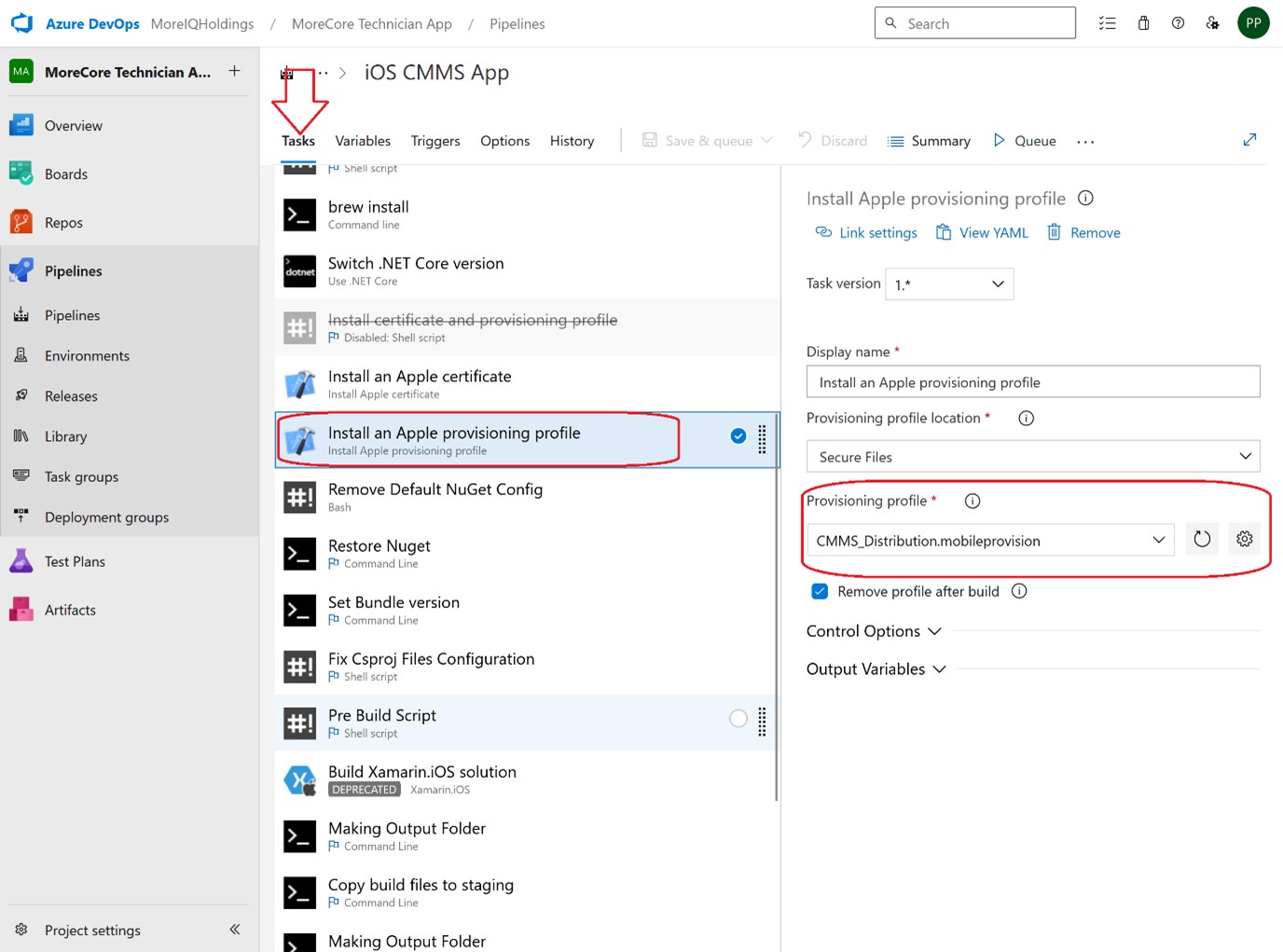
Task: Open Deployment groups
Action: [106, 517]
